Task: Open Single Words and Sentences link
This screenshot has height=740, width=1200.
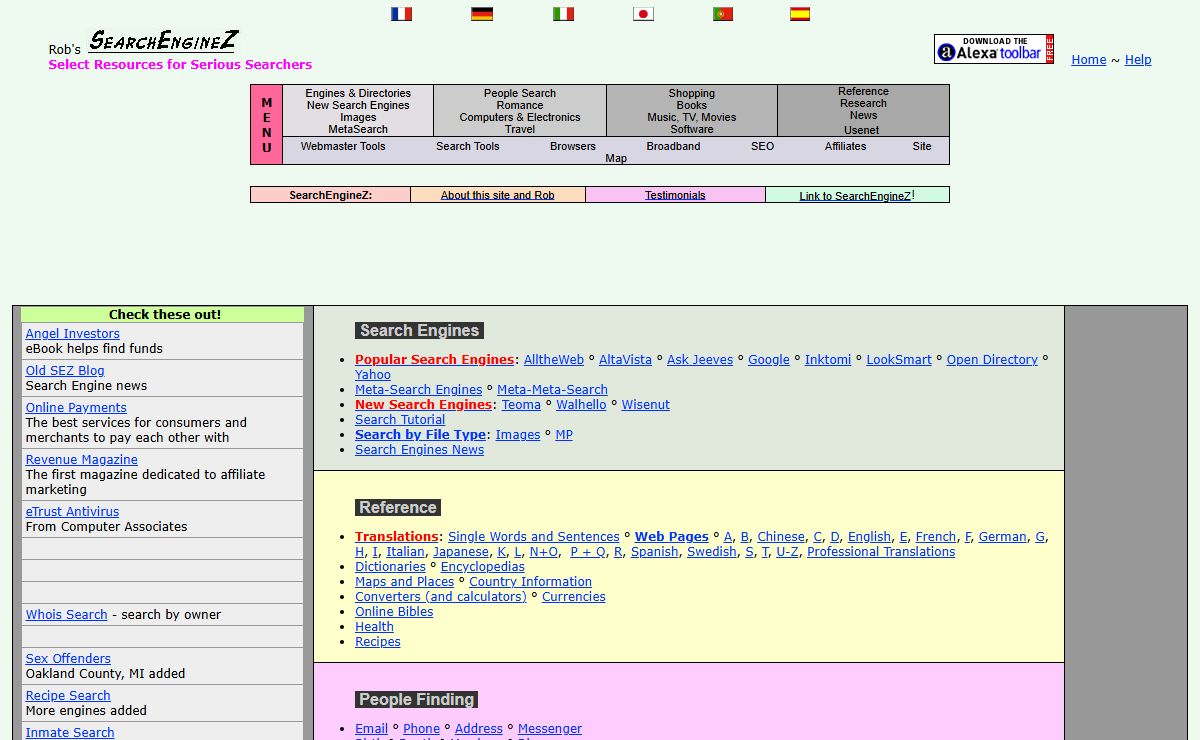Action: point(534,537)
